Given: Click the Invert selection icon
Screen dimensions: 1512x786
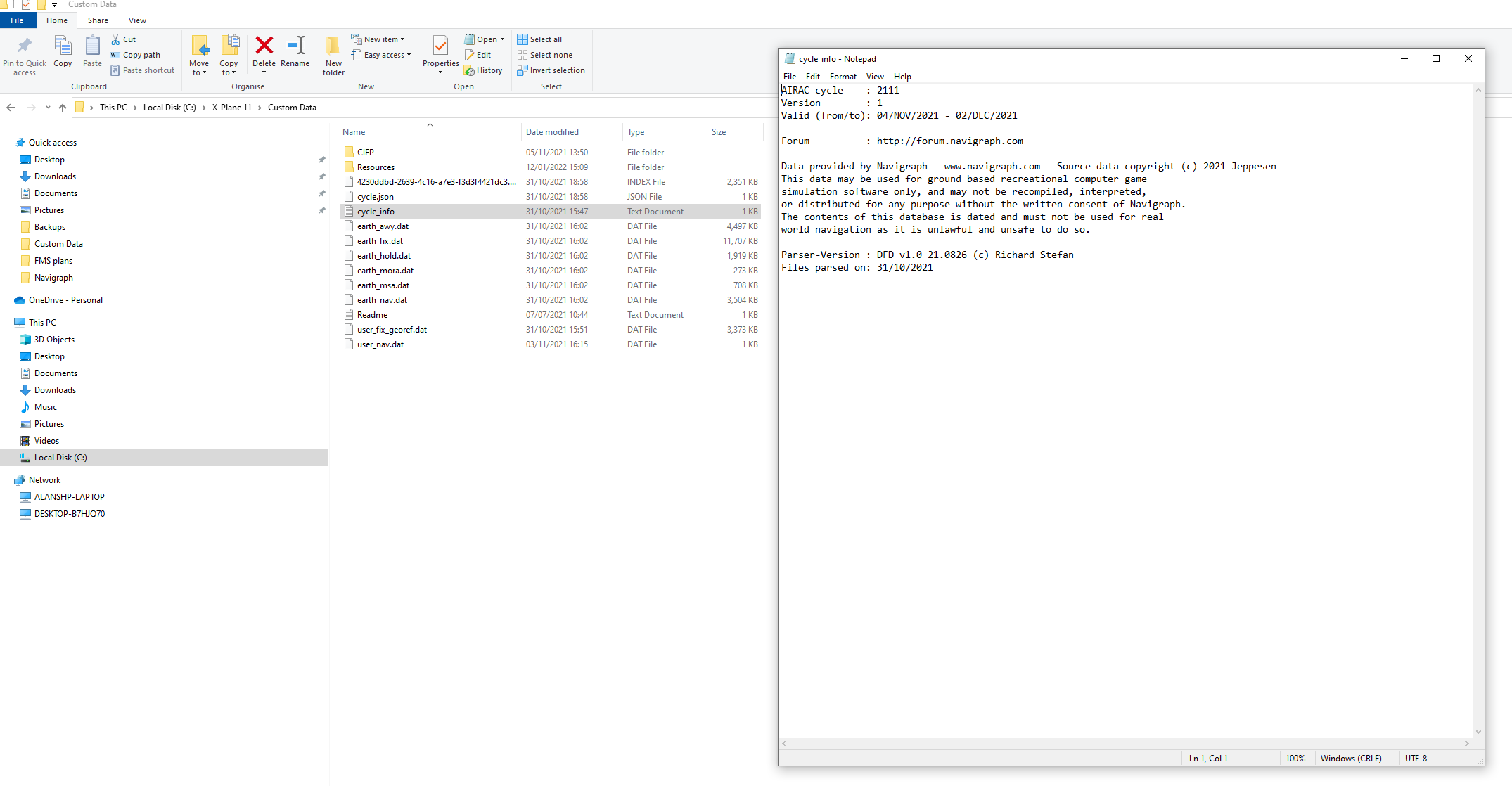Looking at the screenshot, I should (523, 70).
